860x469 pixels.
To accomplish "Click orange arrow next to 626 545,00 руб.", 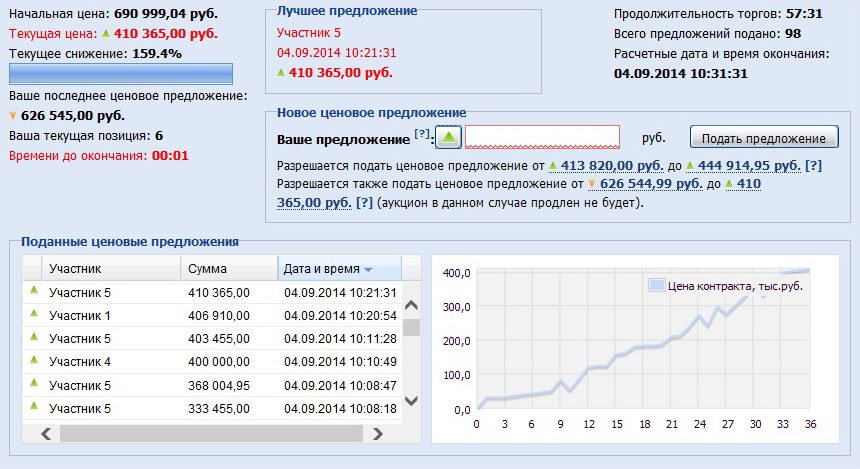I will 13,115.
